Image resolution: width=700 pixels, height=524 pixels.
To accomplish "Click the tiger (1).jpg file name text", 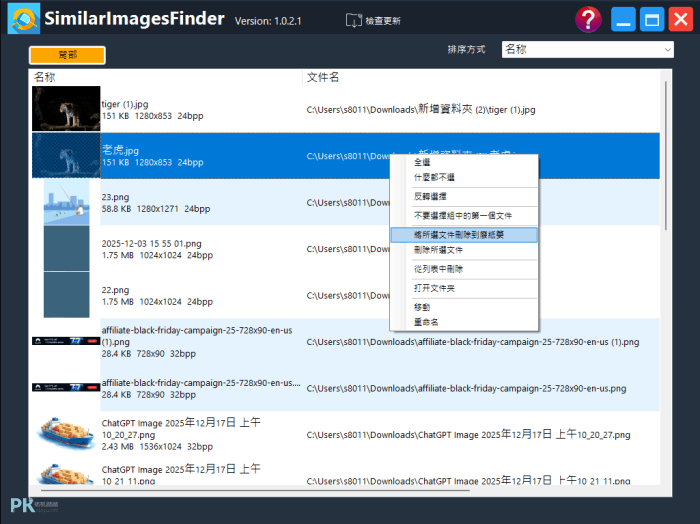I will (x=125, y=104).
